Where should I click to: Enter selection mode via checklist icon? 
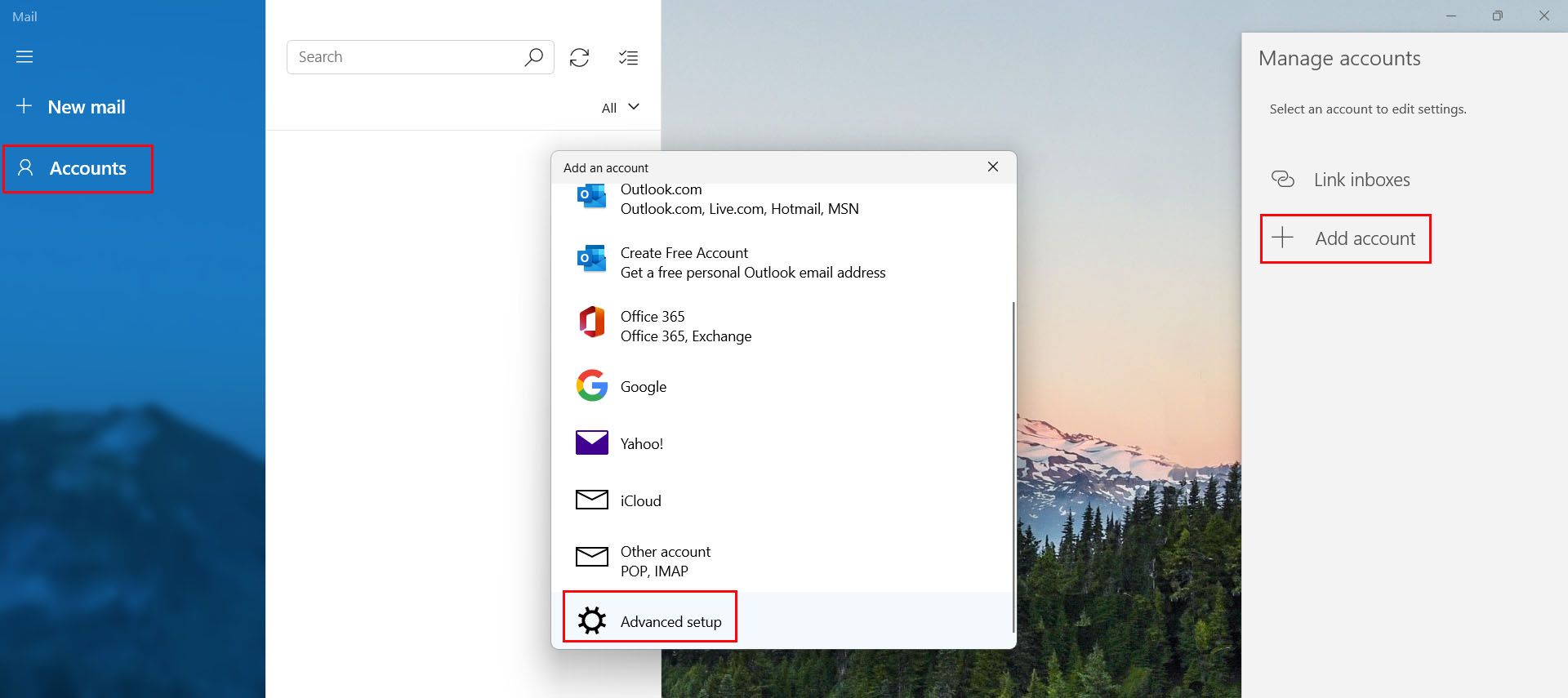tap(628, 57)
